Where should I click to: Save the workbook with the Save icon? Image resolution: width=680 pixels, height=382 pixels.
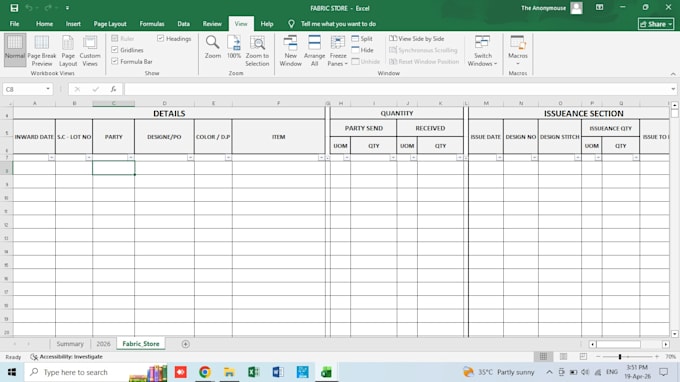[14, 8]
